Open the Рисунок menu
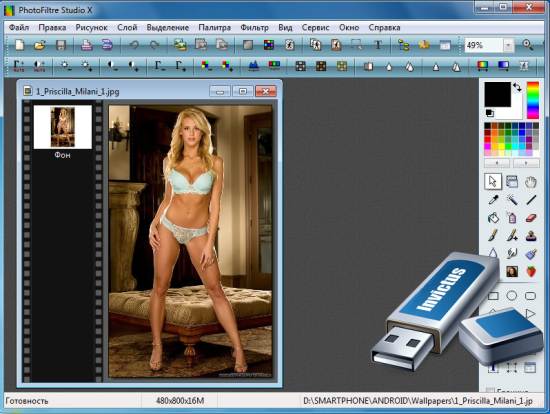The width and height of the screenshot is (550, 414). [x=92, y=27]
